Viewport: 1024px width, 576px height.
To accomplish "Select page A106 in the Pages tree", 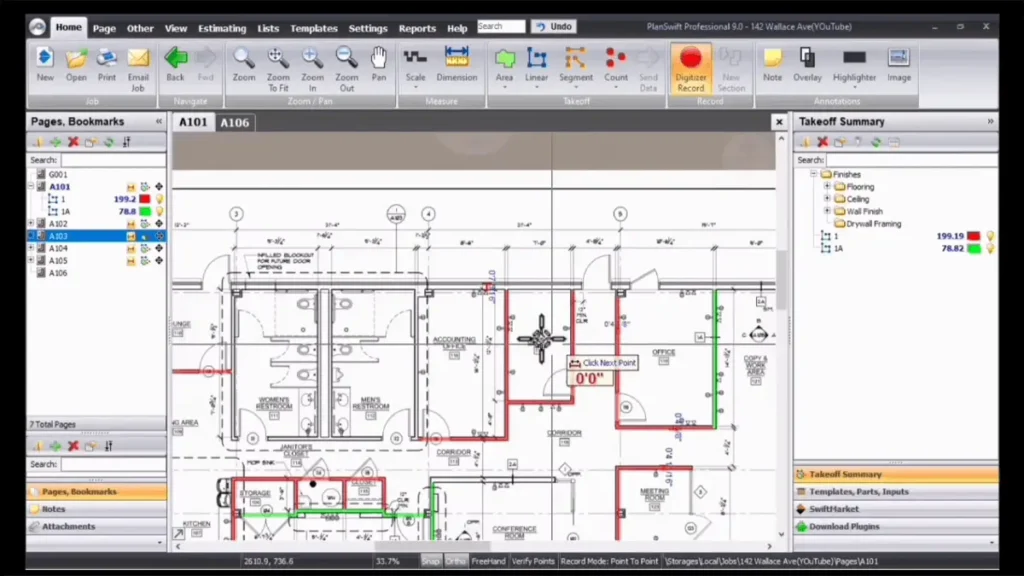I will click(x=58, y=273).
